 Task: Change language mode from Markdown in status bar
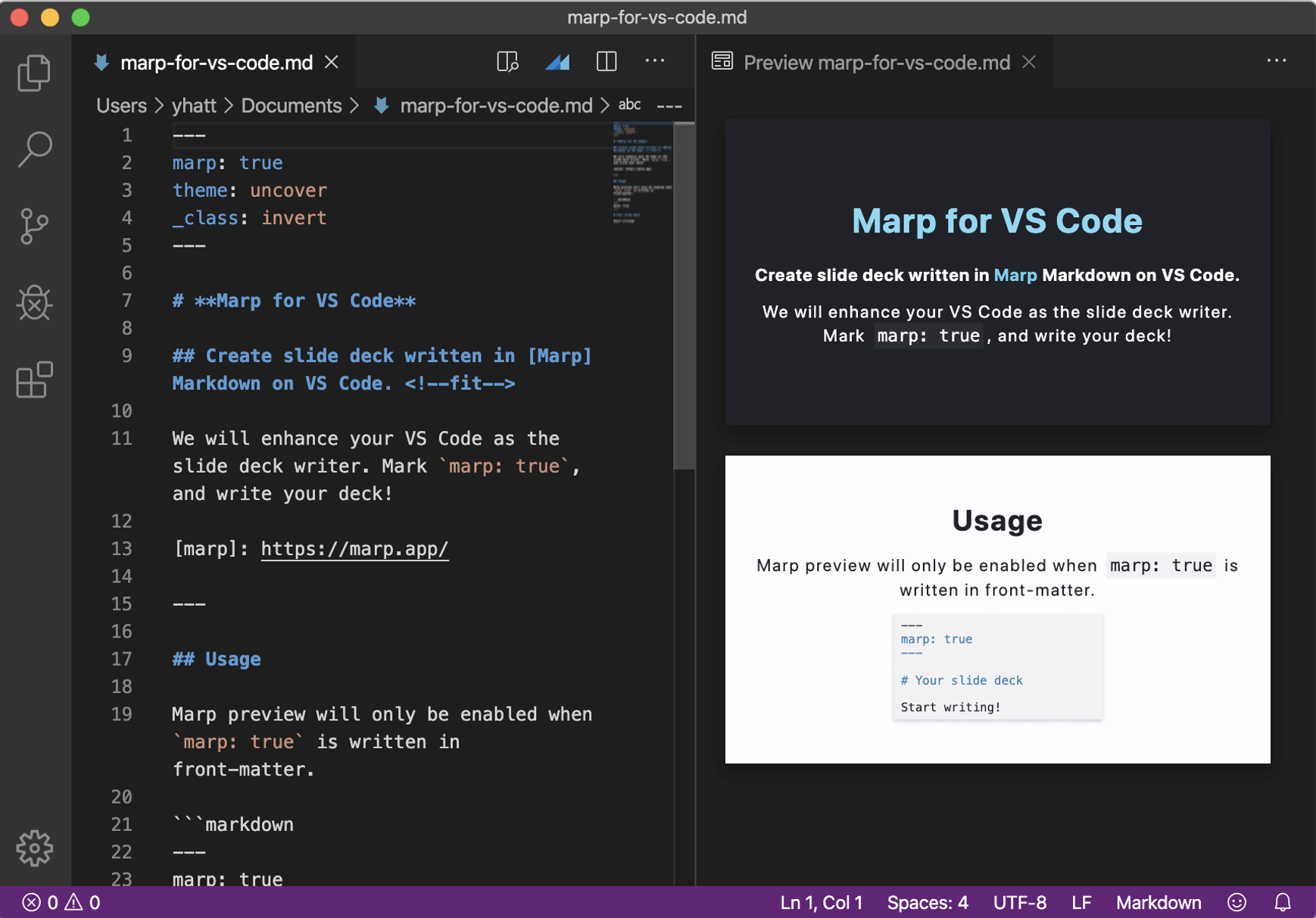coord(1158,902)
